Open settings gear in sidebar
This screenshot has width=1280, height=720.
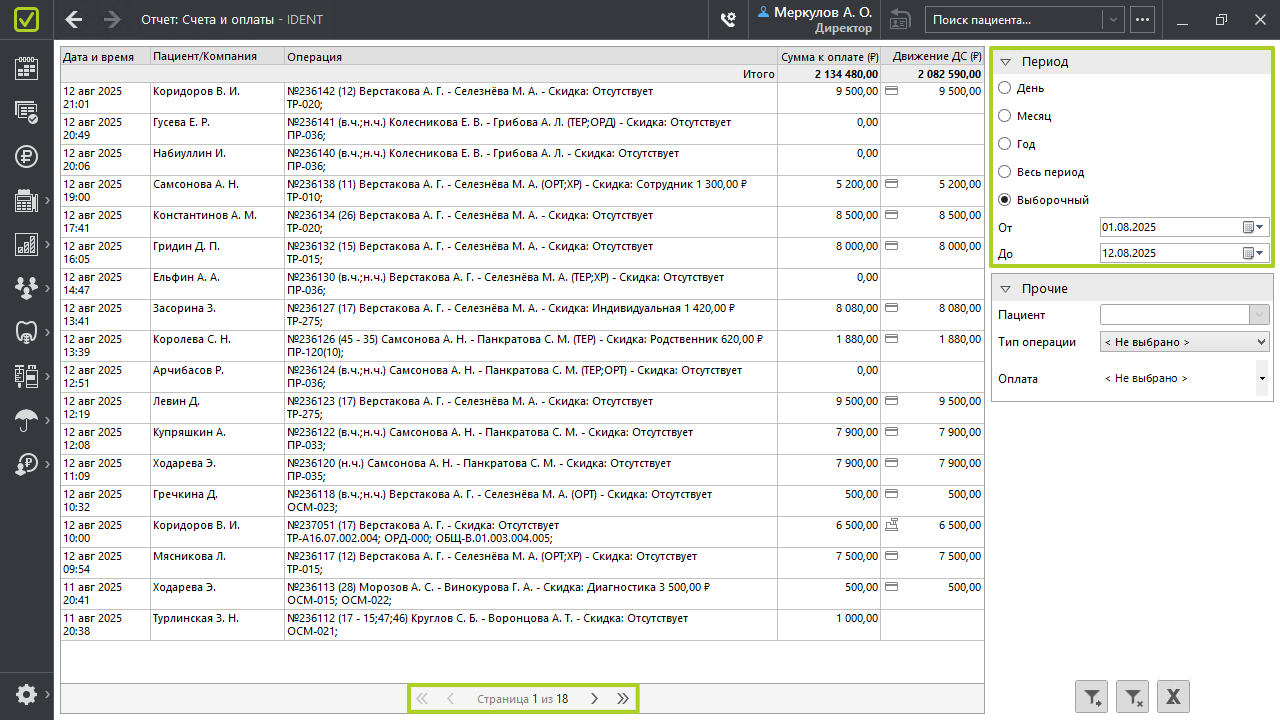(26, 694)
